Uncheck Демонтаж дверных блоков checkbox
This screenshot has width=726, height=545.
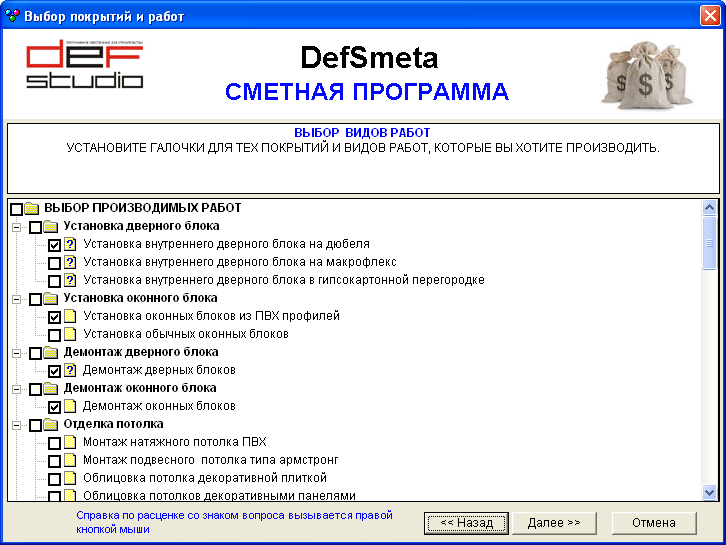click(x=55, y=371)
